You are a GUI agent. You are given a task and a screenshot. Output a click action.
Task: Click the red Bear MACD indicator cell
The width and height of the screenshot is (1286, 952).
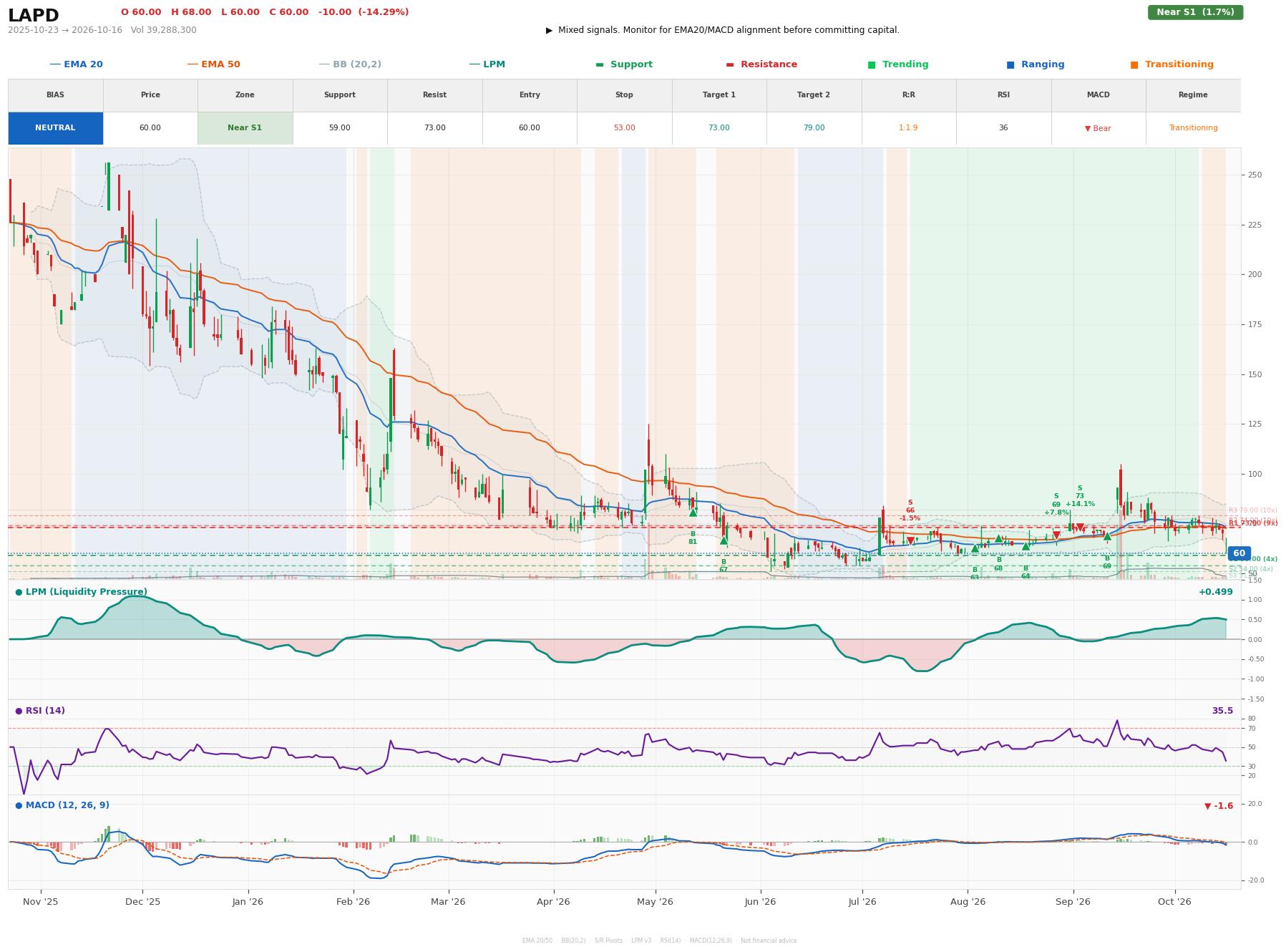click(1098, 128)
